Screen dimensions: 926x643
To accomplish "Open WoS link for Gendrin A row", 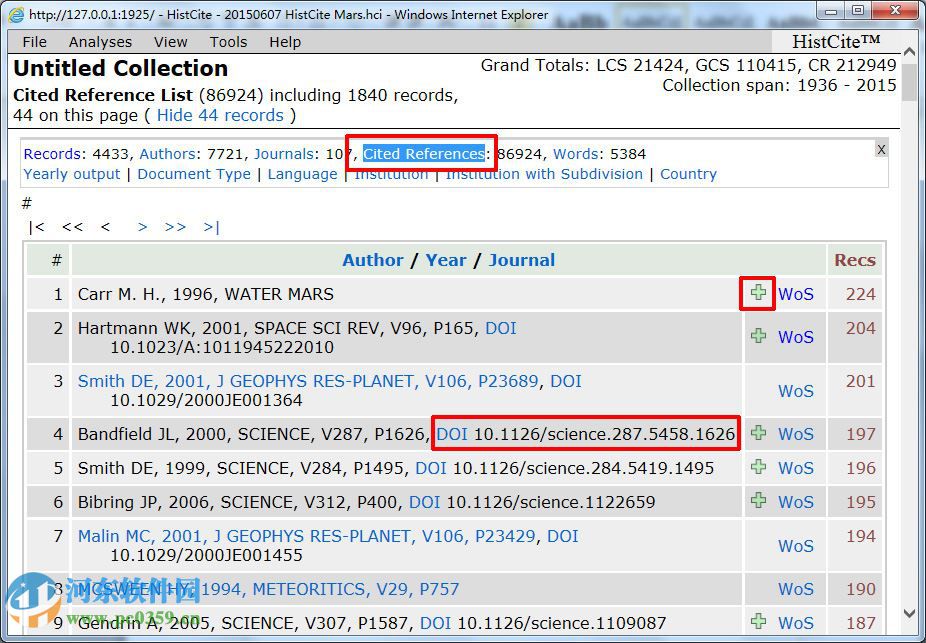I will 795,624.
